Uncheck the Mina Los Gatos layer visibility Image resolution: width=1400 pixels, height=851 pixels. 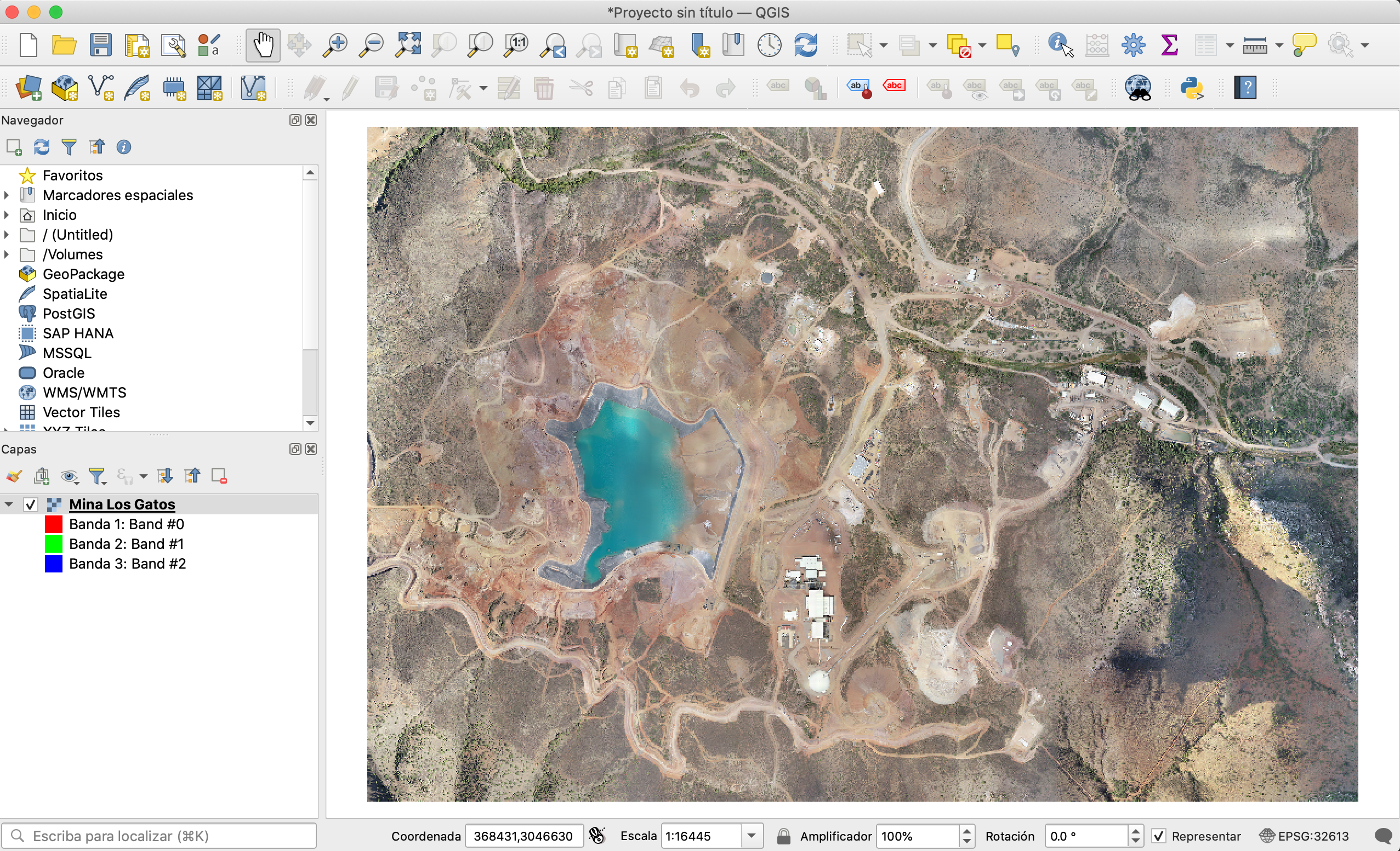pos(31,504)
